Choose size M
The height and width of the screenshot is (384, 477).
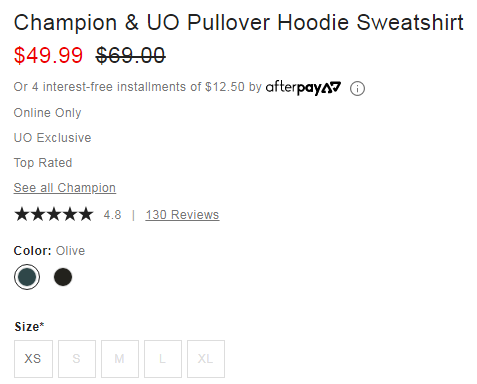[120, 359]
